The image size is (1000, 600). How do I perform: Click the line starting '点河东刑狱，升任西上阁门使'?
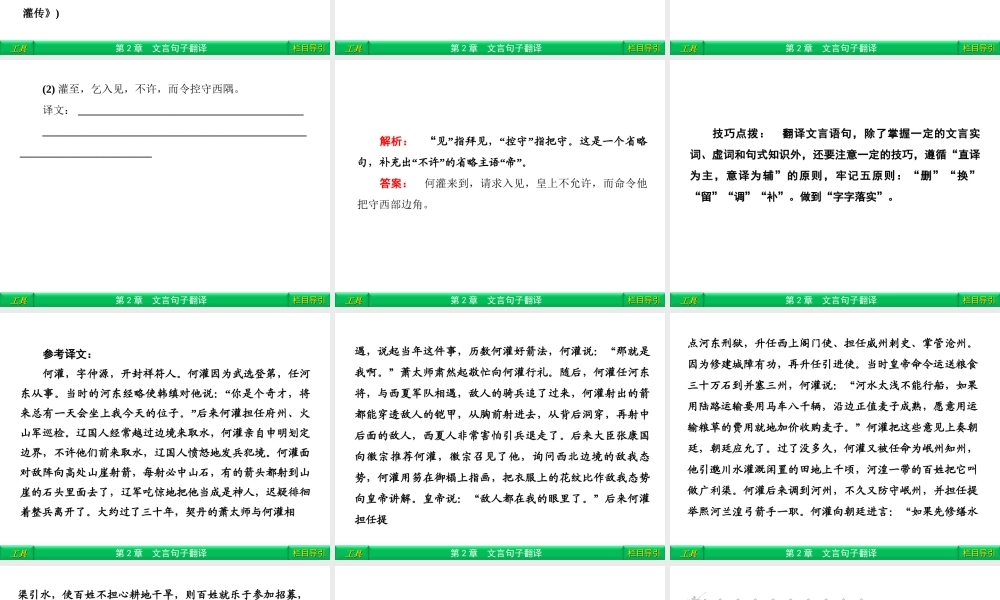832,344
